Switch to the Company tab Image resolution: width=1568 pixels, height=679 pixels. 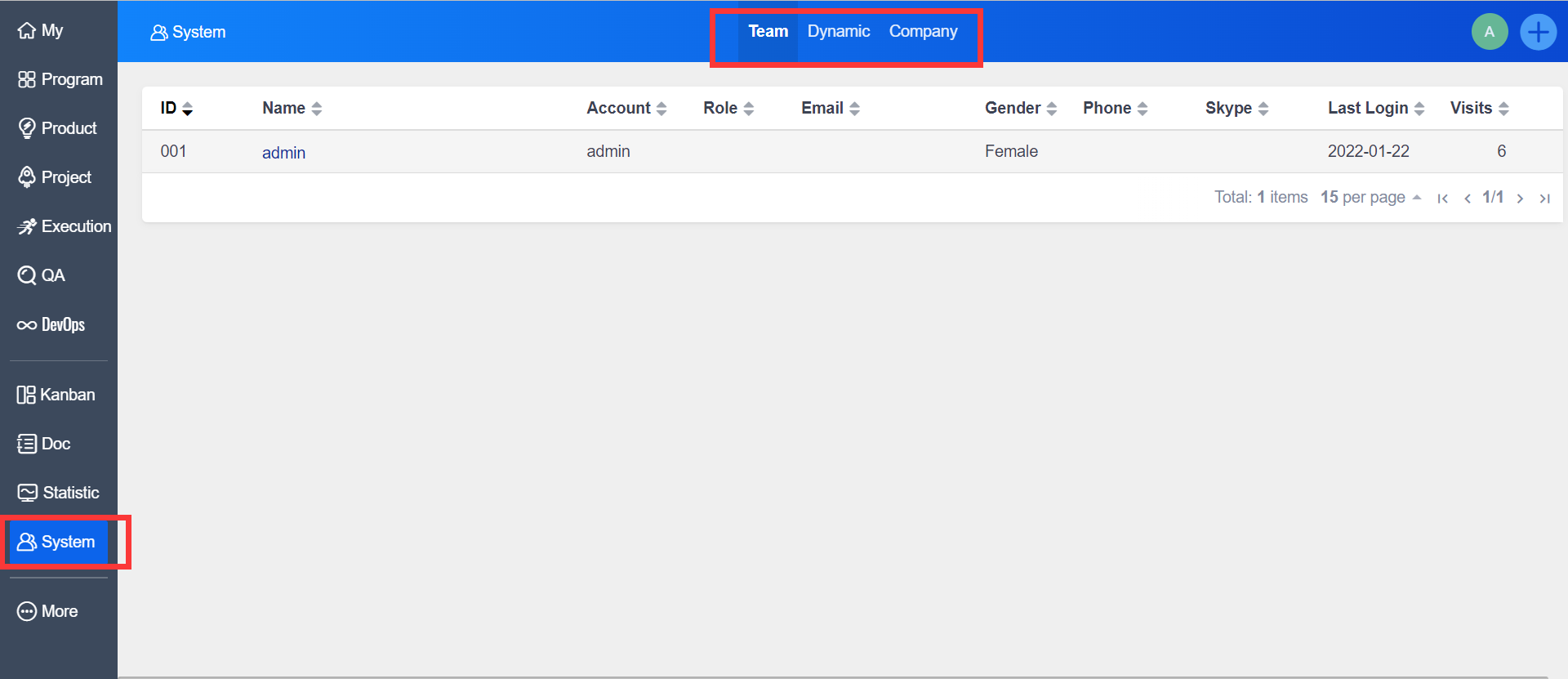point(923,32)
